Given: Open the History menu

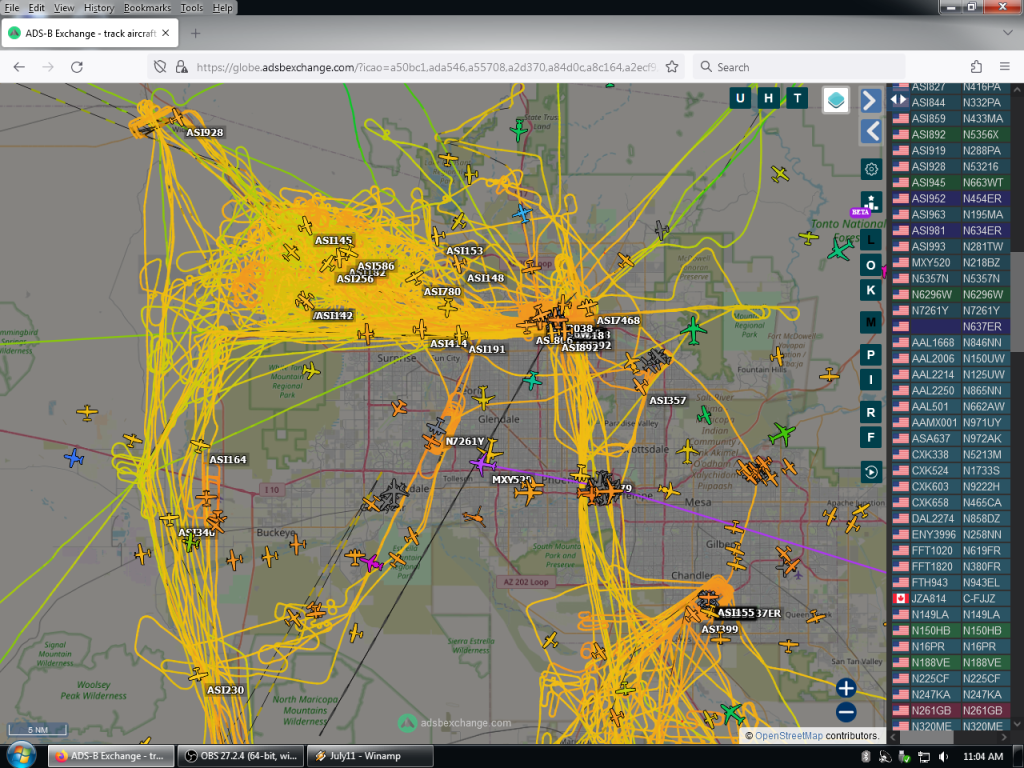Looking at the screenshot, I should [x=99, y=8].
